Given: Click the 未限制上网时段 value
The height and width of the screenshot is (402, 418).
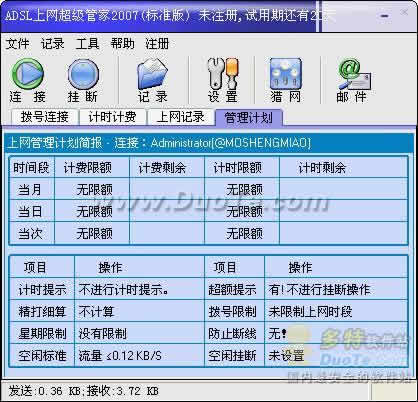Looking at the screenshot, I should pos(310,312).
